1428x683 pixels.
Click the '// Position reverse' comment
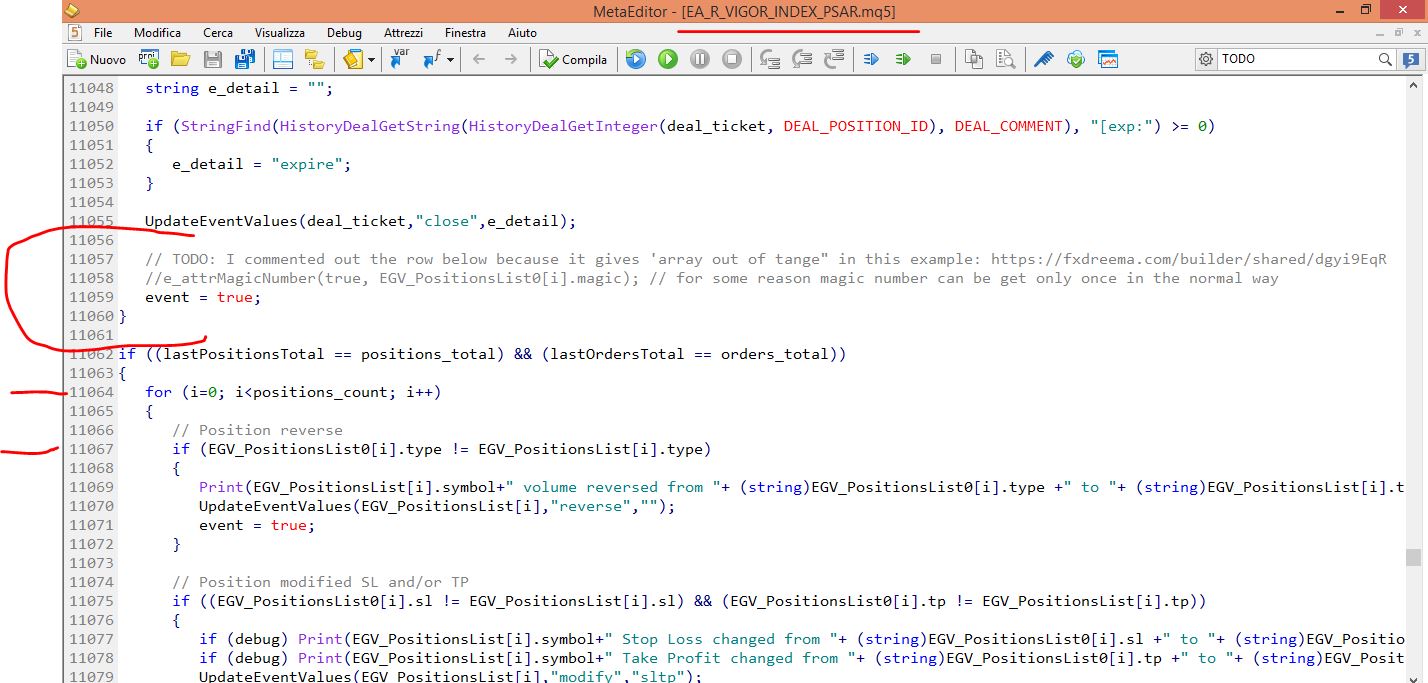click(257, 430)
